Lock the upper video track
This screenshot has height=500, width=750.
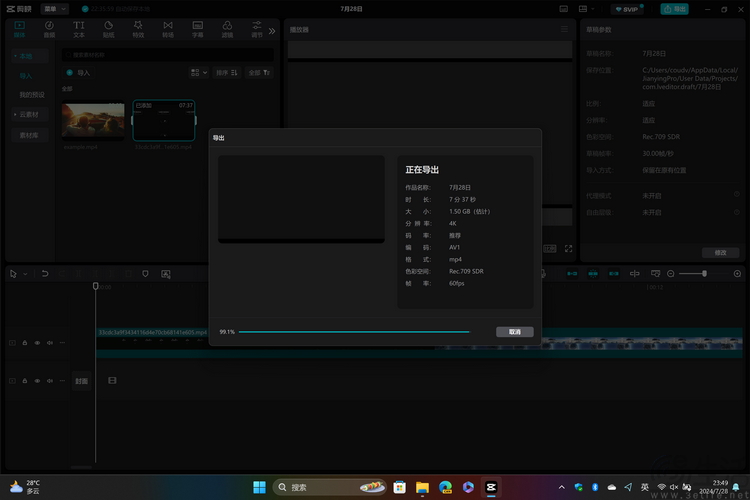tap(25, 343)
